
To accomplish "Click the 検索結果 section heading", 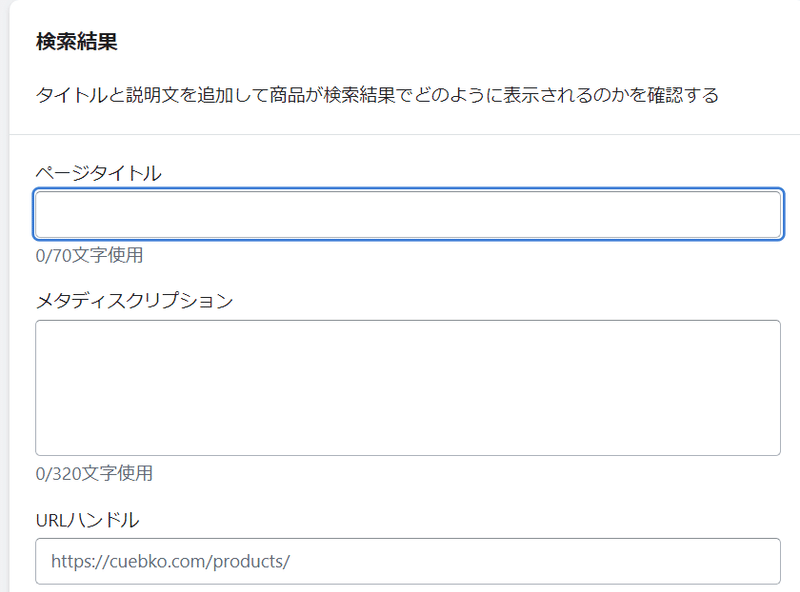I will (x=76, y=42).
